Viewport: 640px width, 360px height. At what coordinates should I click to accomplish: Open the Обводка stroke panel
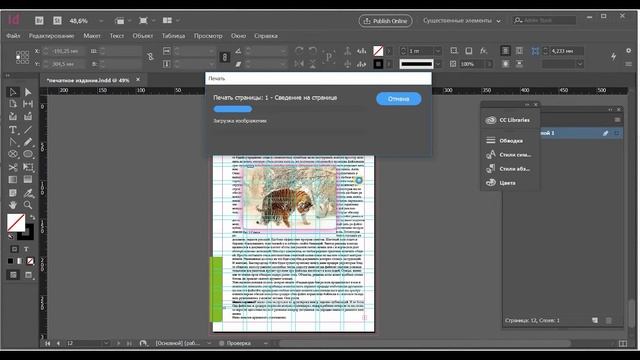[505, 140]
